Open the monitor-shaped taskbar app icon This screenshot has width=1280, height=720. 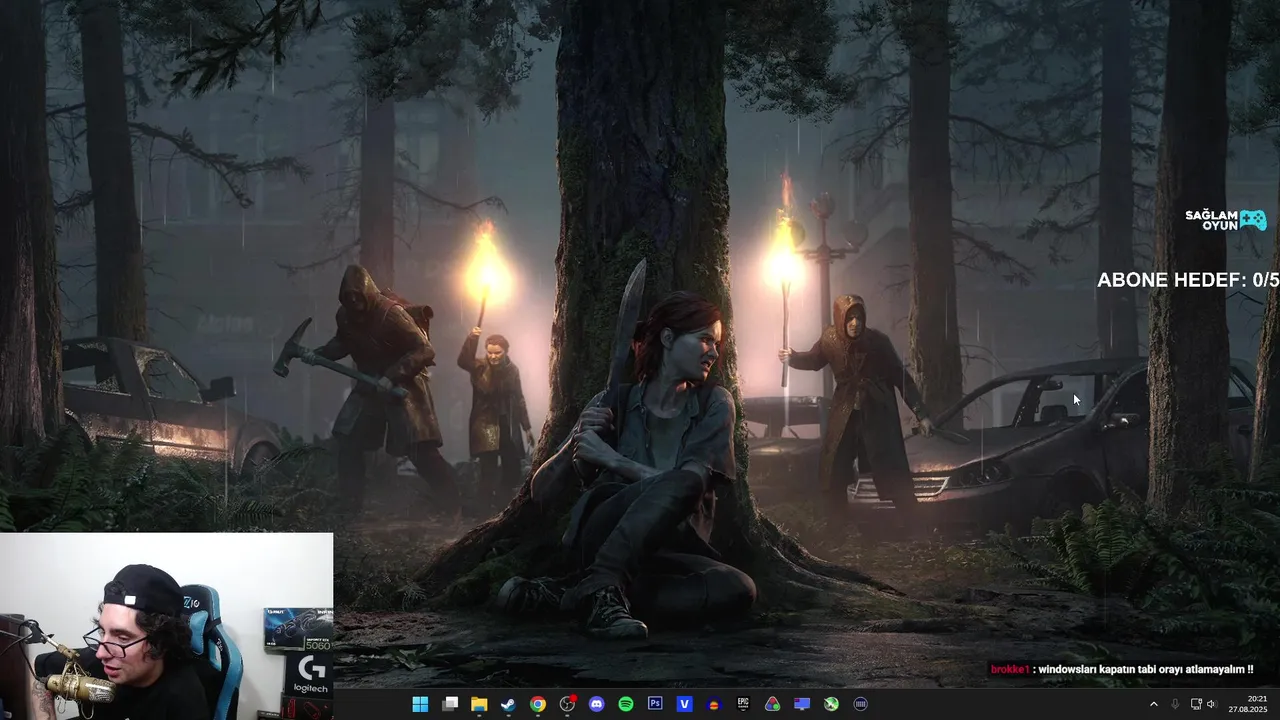(802, 704)
